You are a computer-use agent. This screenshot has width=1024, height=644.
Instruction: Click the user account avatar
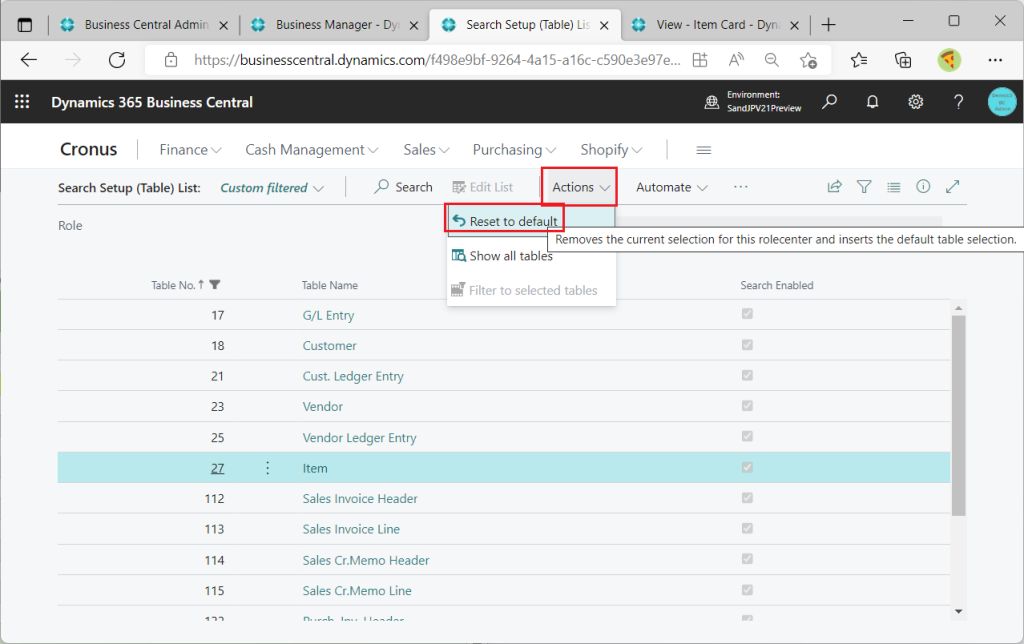pyautogui.click(x=1002, y=102)
